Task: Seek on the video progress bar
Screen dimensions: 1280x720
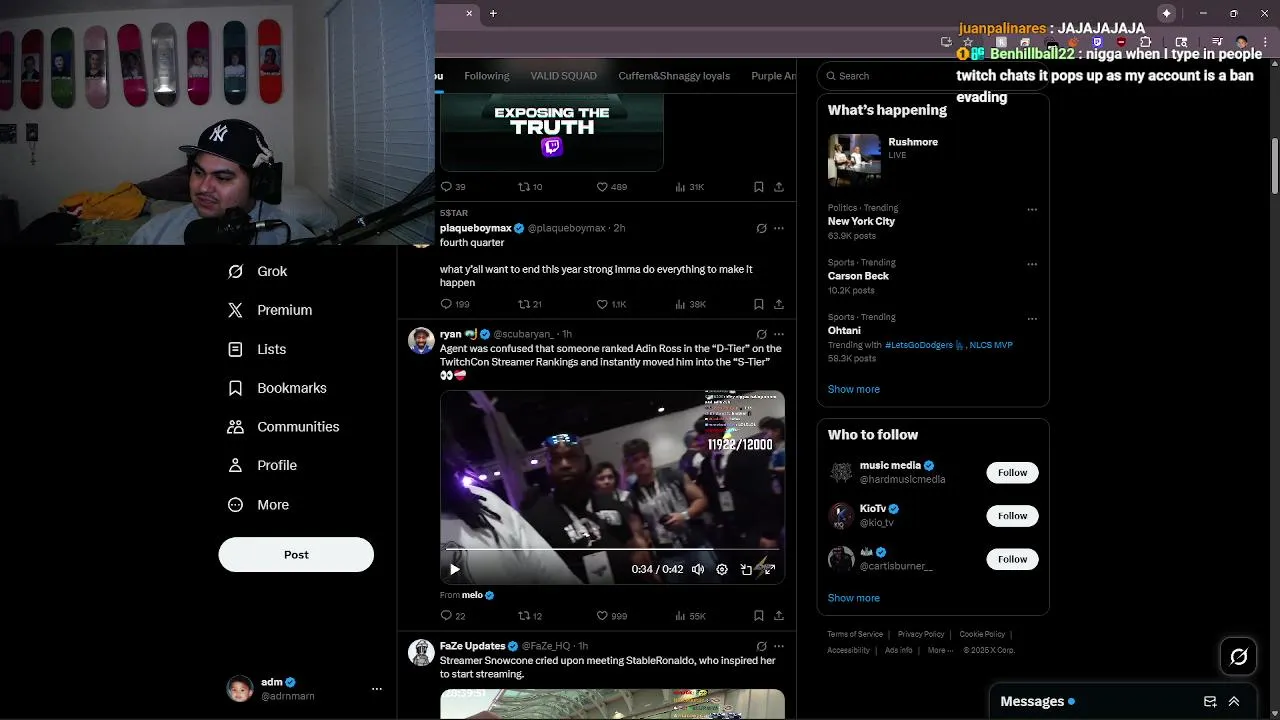Action: 612,549
